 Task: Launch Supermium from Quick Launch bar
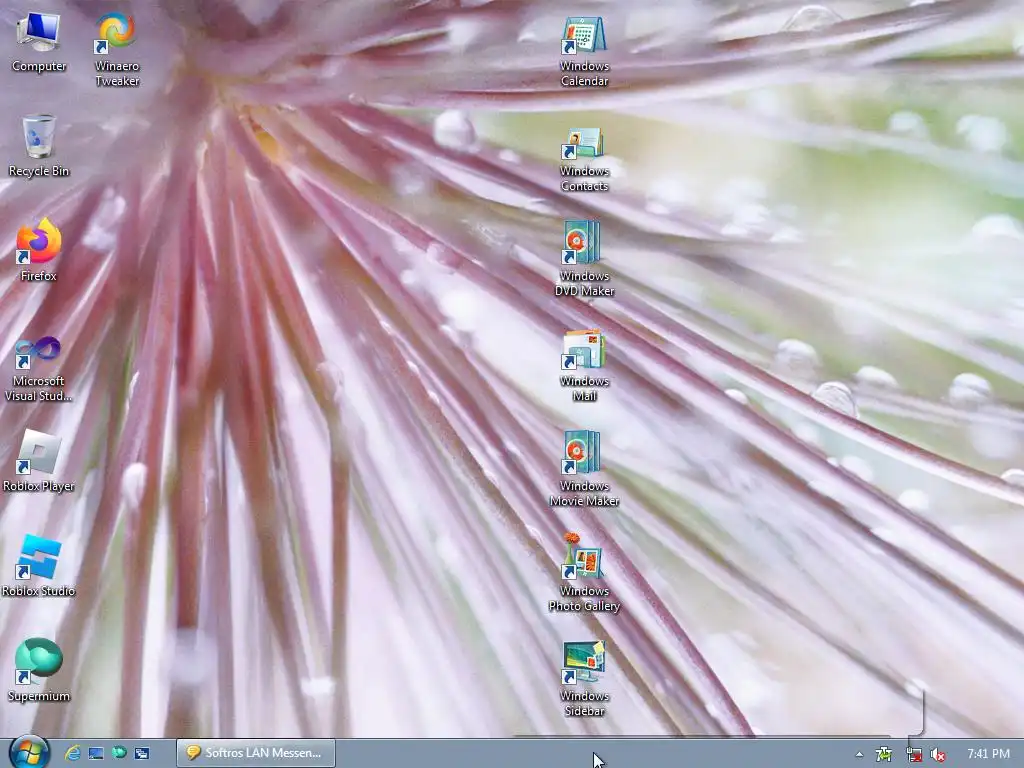point(119,753)
